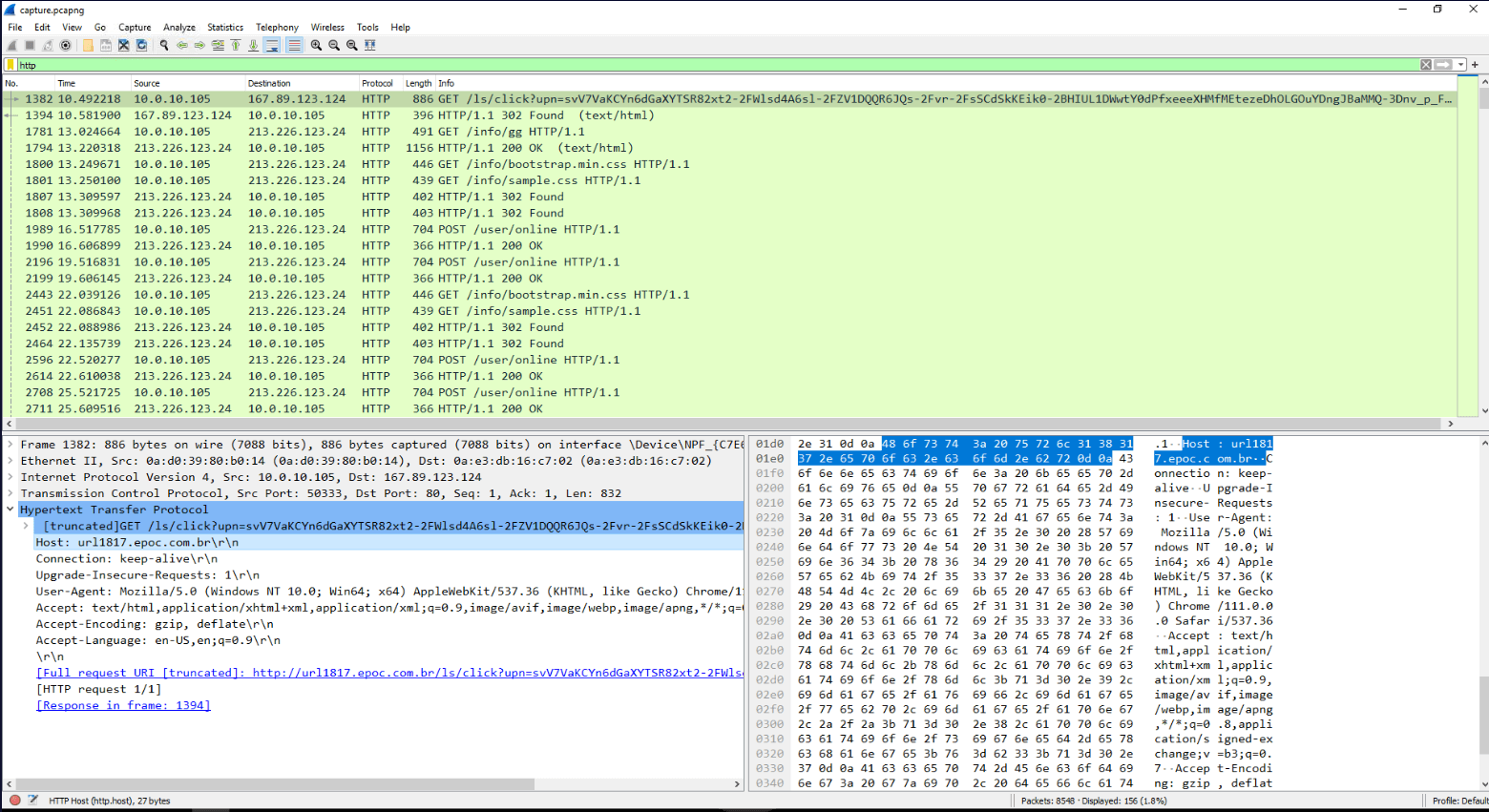Click hex offset 01f0 row in bytes pane
Viewport: 1489px width, 812px height.
point(1015,473)
